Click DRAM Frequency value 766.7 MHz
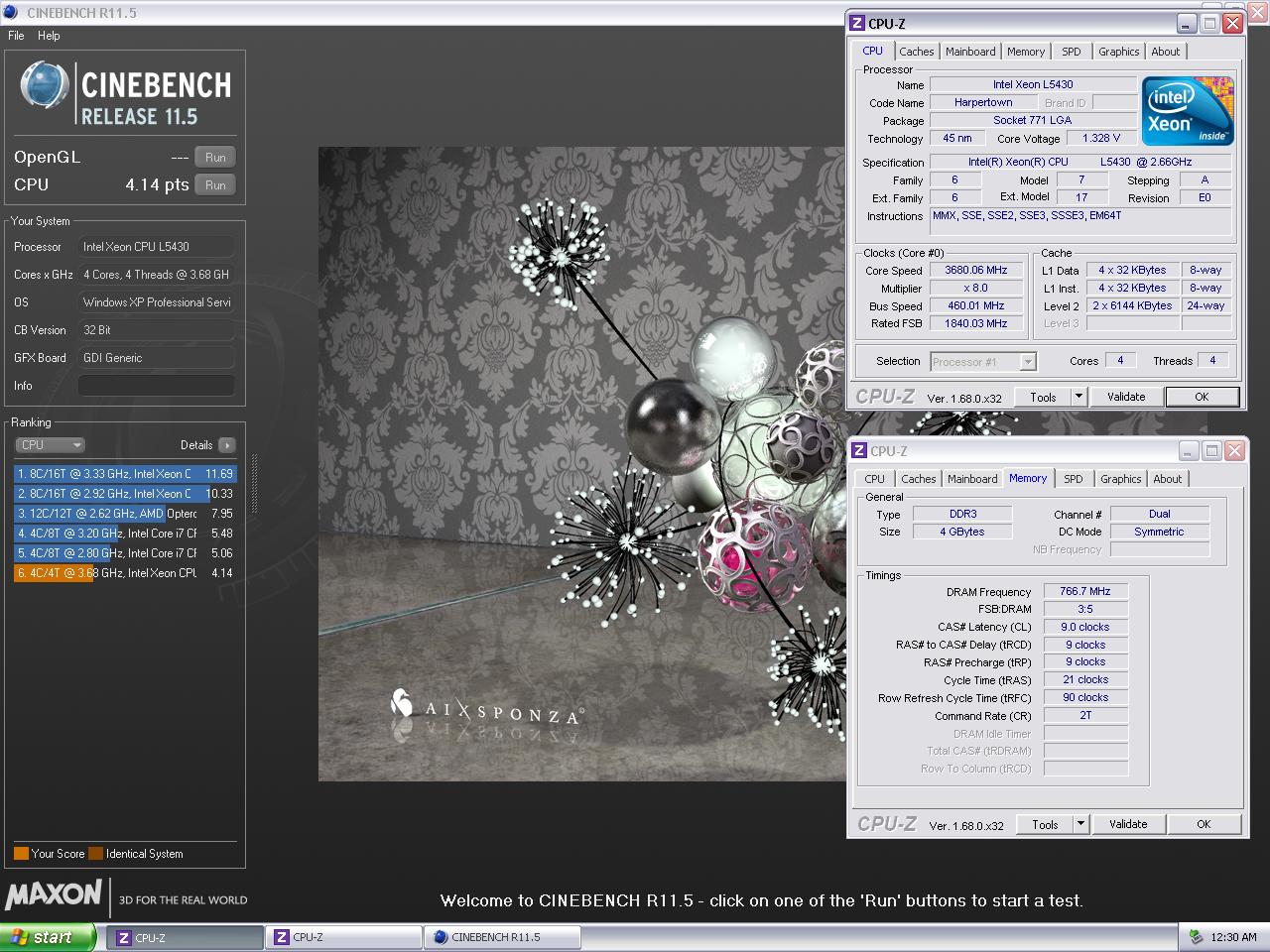This screenshot has width=1270, height=952. tap(1085, 591)
